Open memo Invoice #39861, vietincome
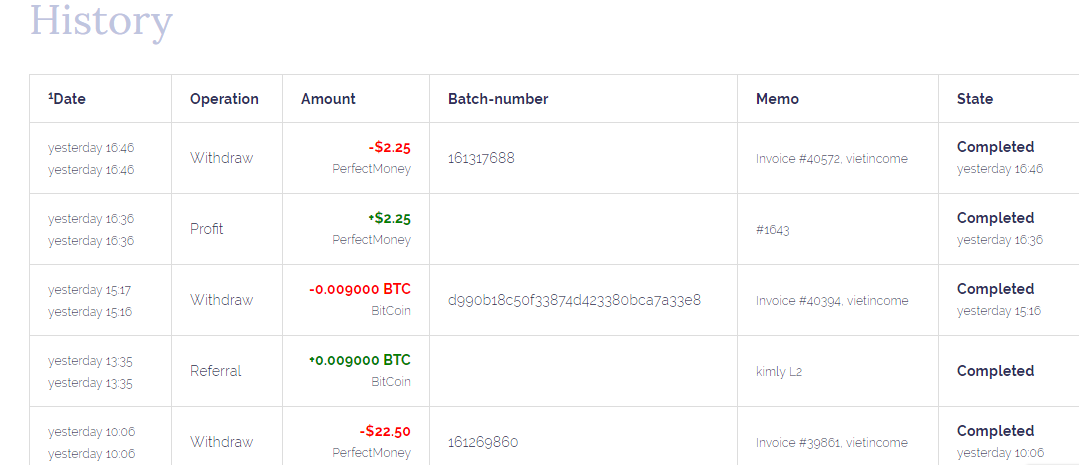This screenshot has height=465, width=1079. click(x=832, y=443)
